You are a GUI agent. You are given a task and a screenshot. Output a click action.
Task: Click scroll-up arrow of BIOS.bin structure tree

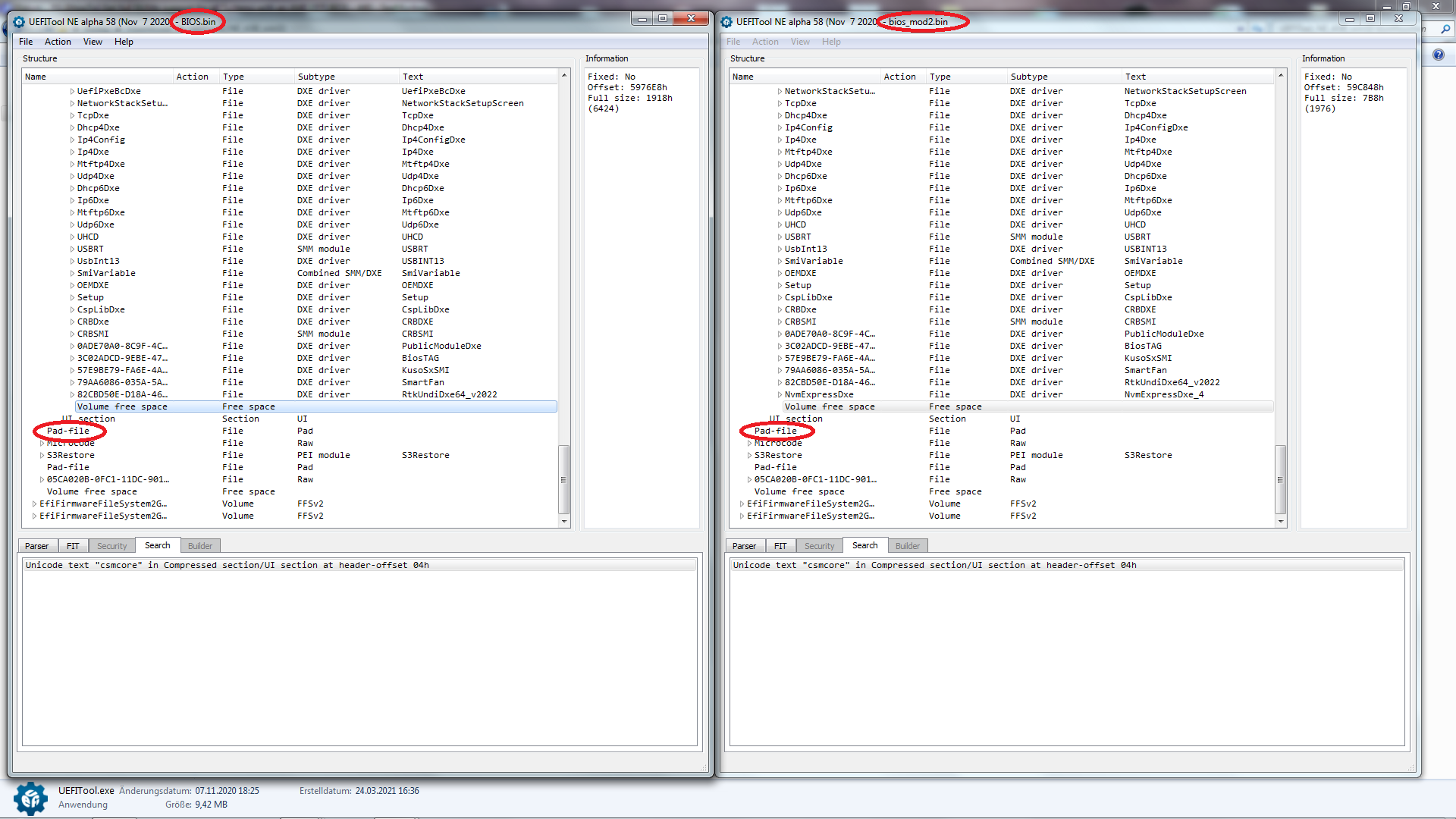564,75
